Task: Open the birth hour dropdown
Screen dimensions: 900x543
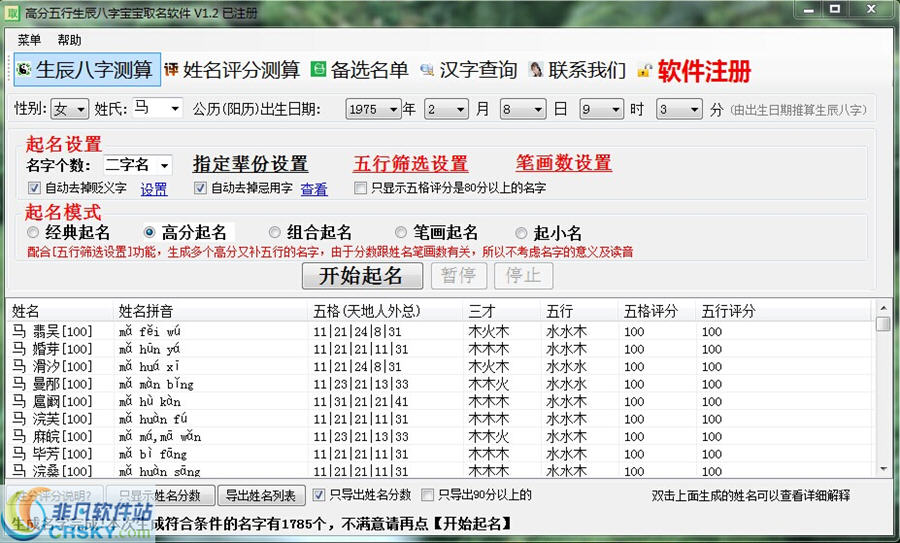Action: pyautogui.click(x=615, y=109)
